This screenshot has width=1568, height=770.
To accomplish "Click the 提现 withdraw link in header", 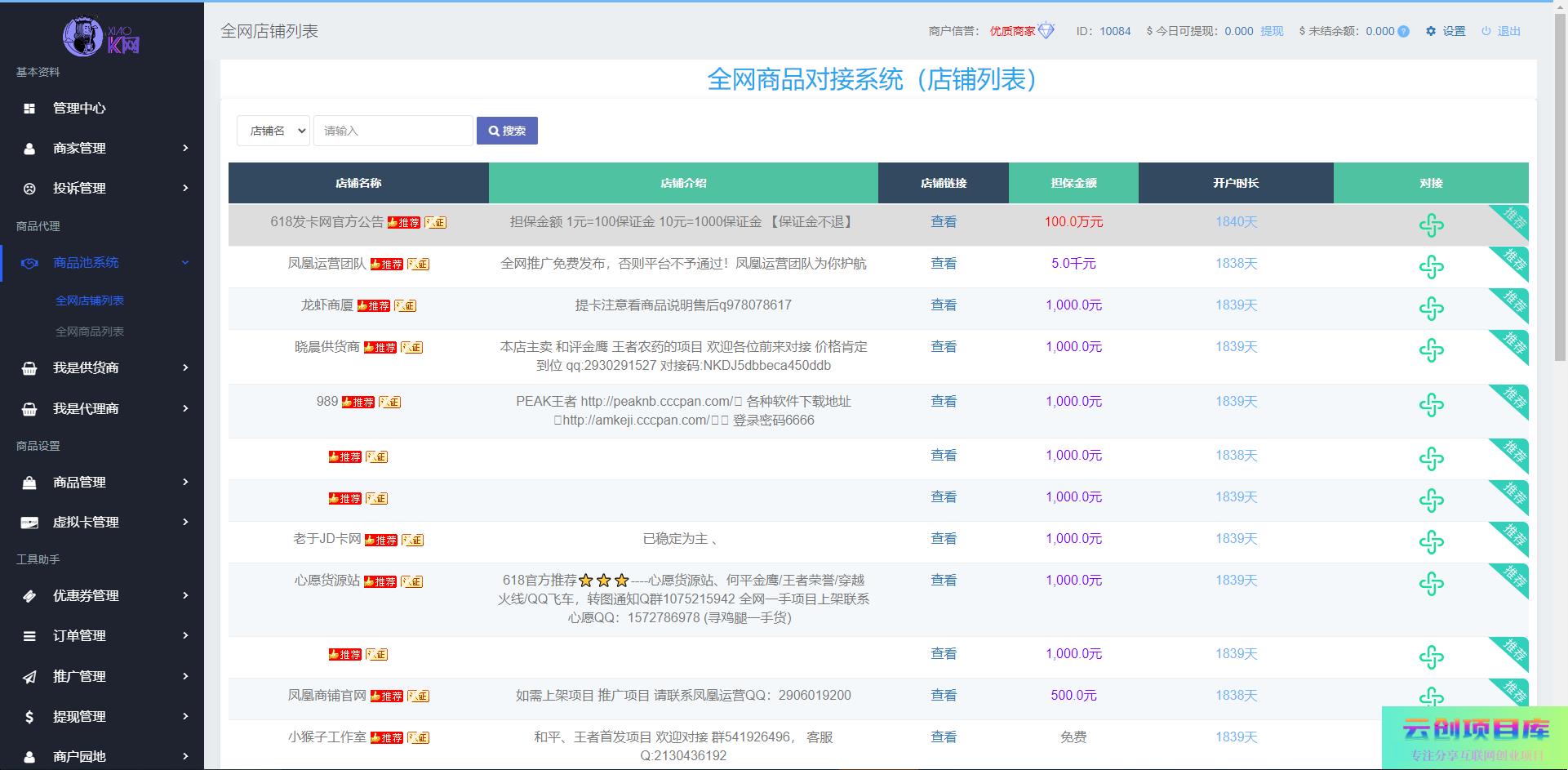I will click(1272, 31).
